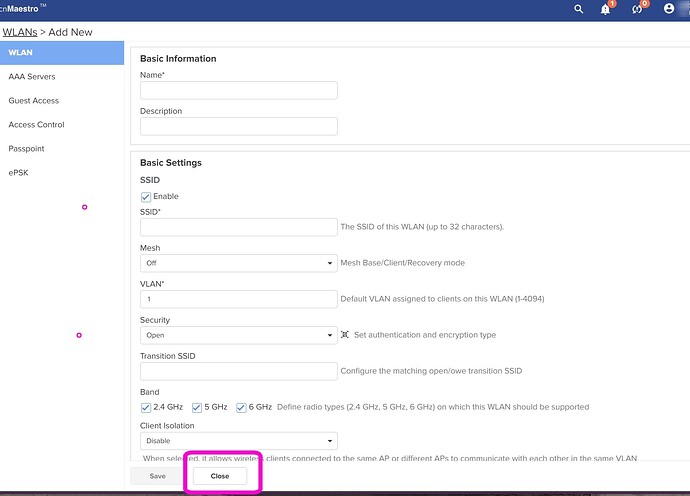
Task: Open the ePSK tab
Action: point(19,173)
